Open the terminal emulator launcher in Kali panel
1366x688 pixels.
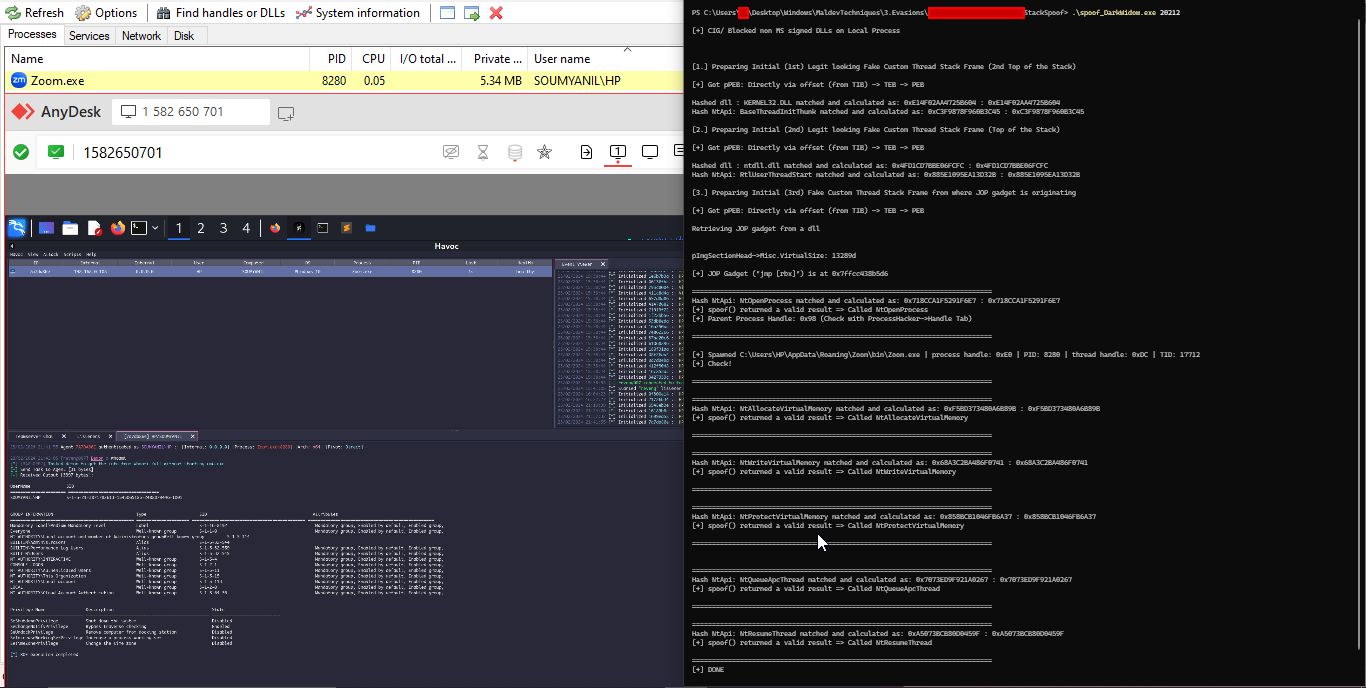tap(139, 228)
